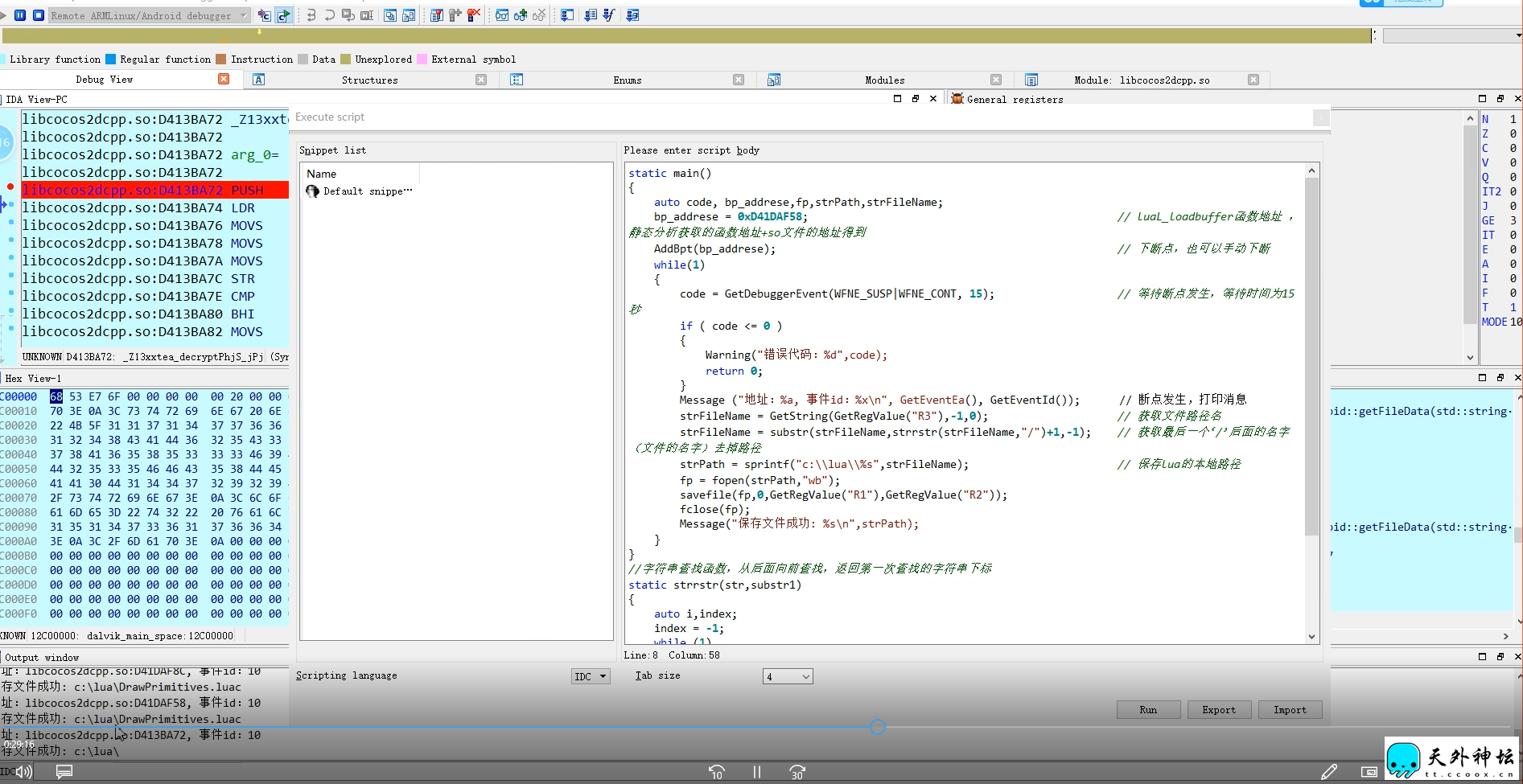This screenshot has height=784, width=1523.
Task: Open the Module: libcocos2dcpp.so tab
Action: (x=1142, y=80)
